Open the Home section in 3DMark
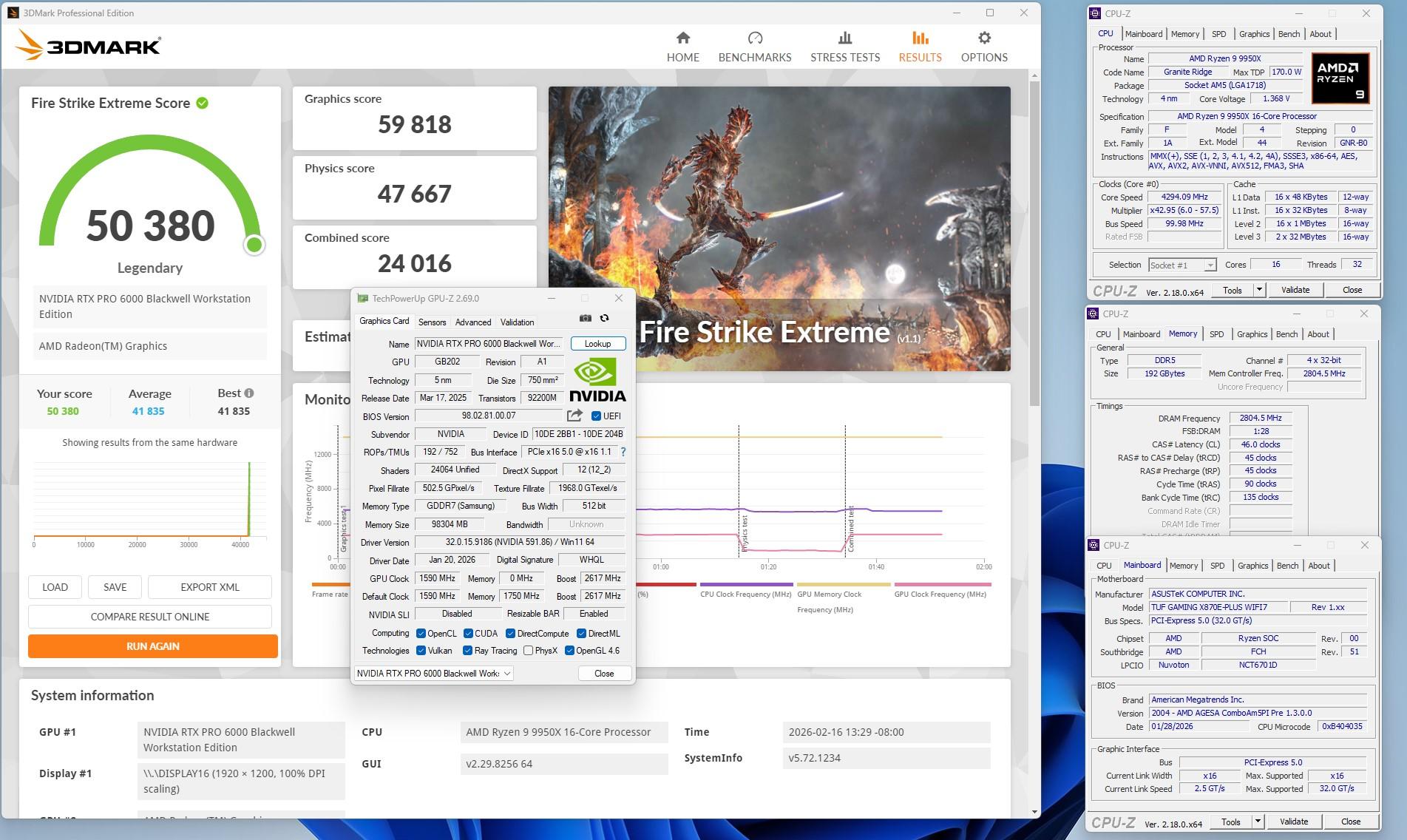This screenshot has height=840, width=1407. (x=682, y=47)
